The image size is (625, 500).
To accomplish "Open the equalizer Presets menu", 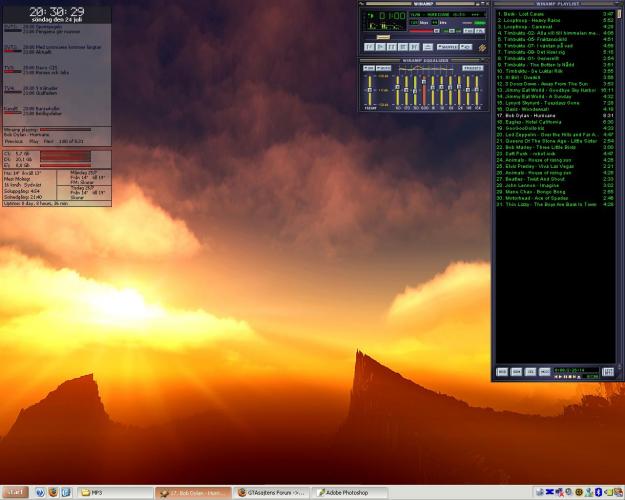I will pyautogui.click(x=472, y=68).
